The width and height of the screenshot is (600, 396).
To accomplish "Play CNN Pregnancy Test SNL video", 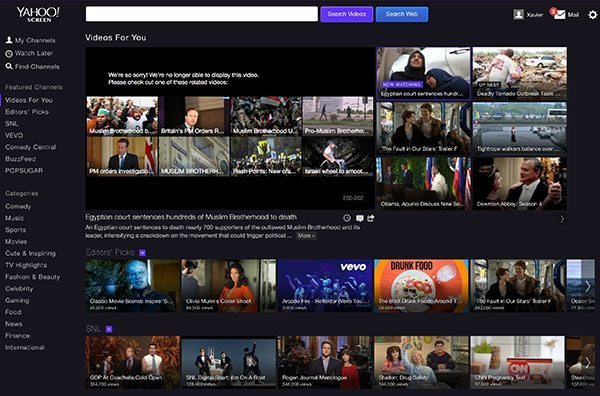I will coord(517,362).
